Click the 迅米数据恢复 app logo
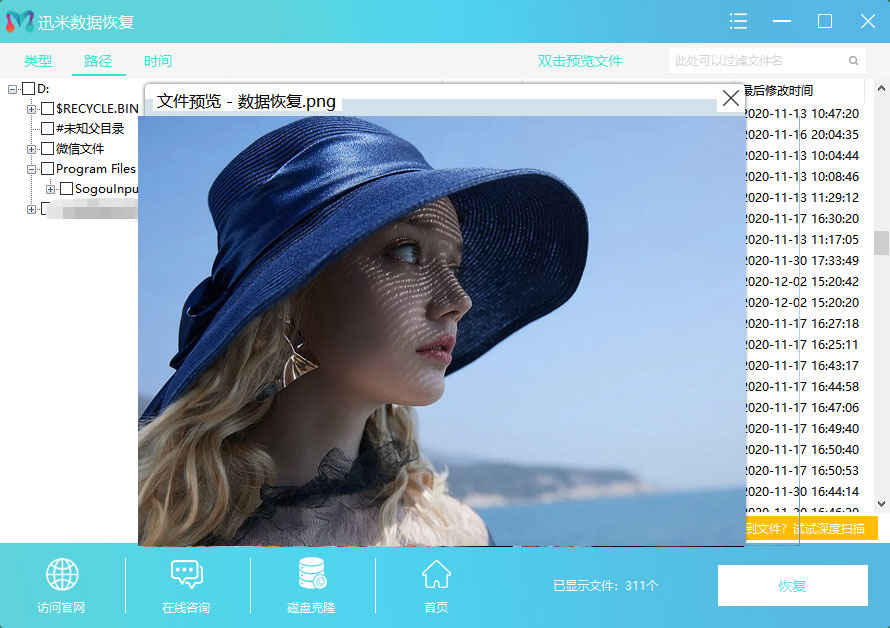 [x=20, y=22]
